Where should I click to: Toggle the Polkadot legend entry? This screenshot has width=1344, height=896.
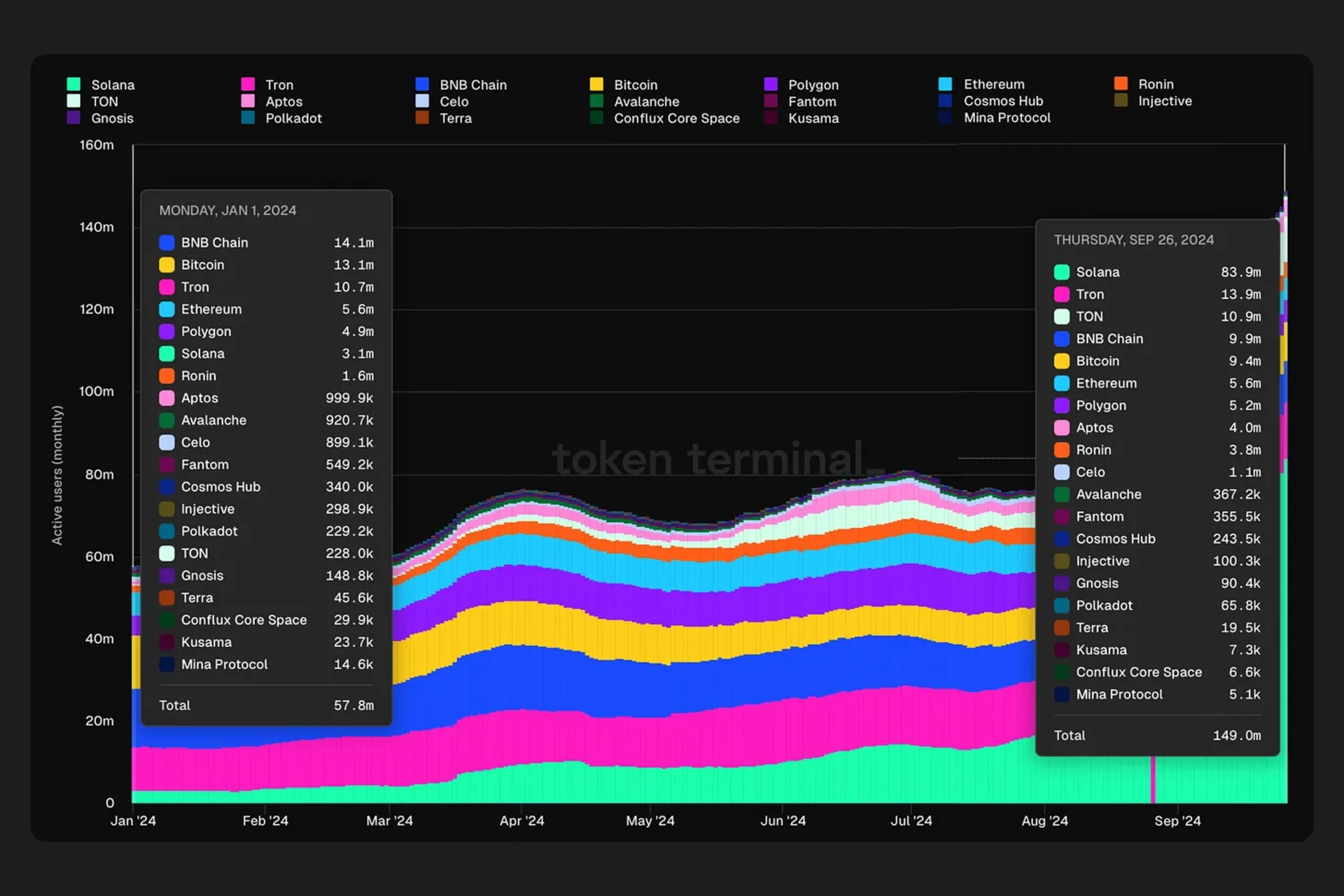coord(281,118)
